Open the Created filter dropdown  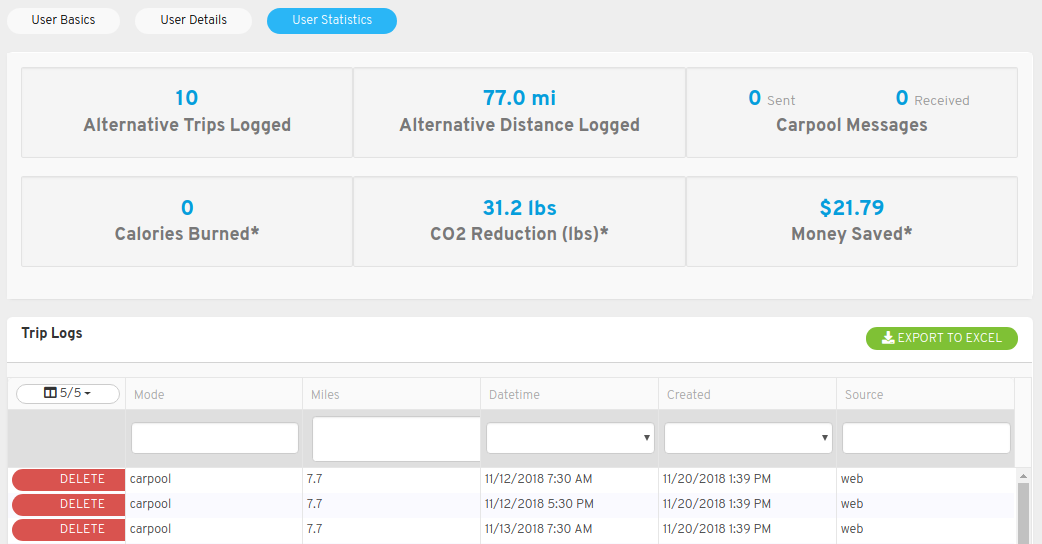point(748,438)
